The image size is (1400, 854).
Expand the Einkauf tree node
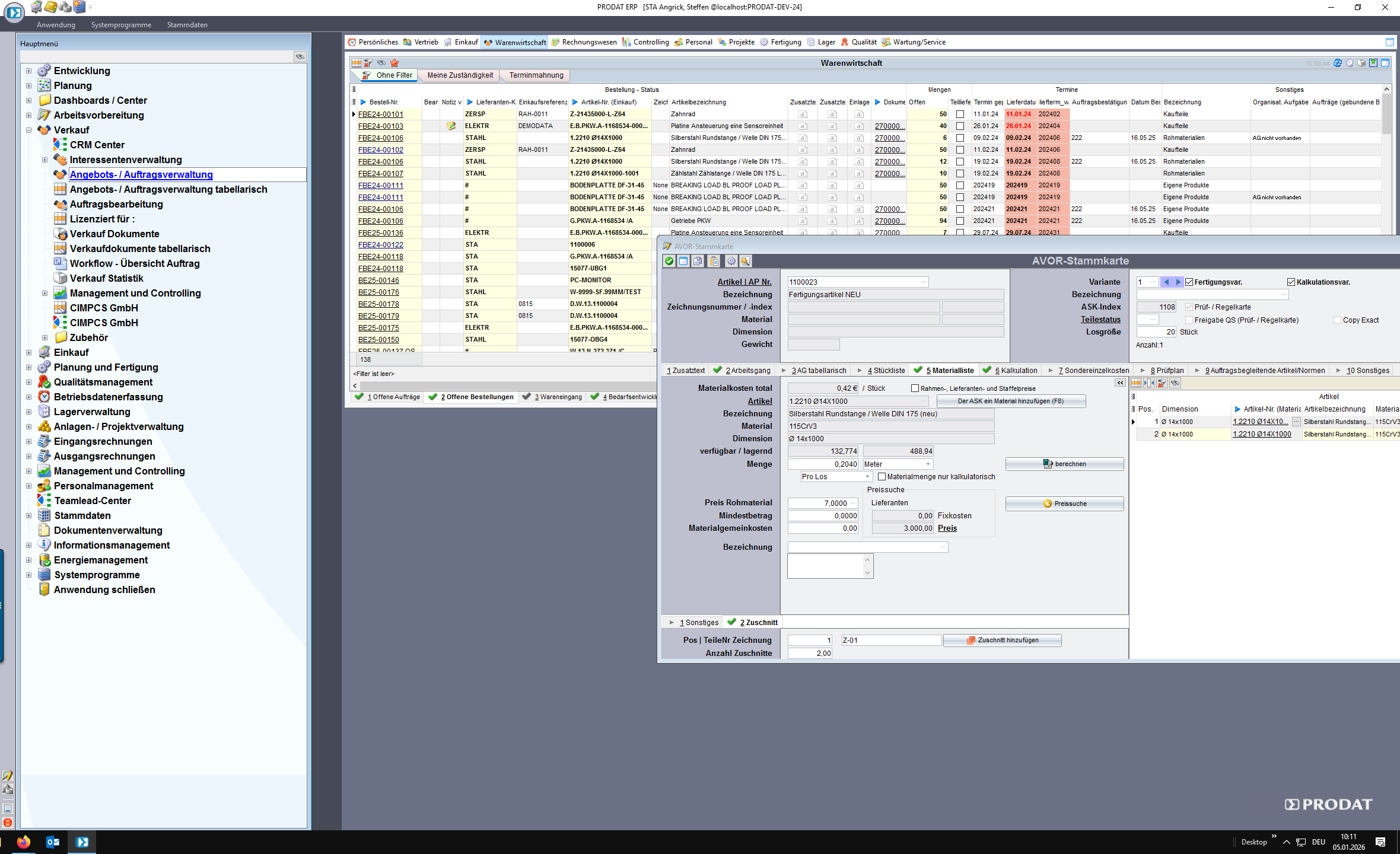point(28,352)
